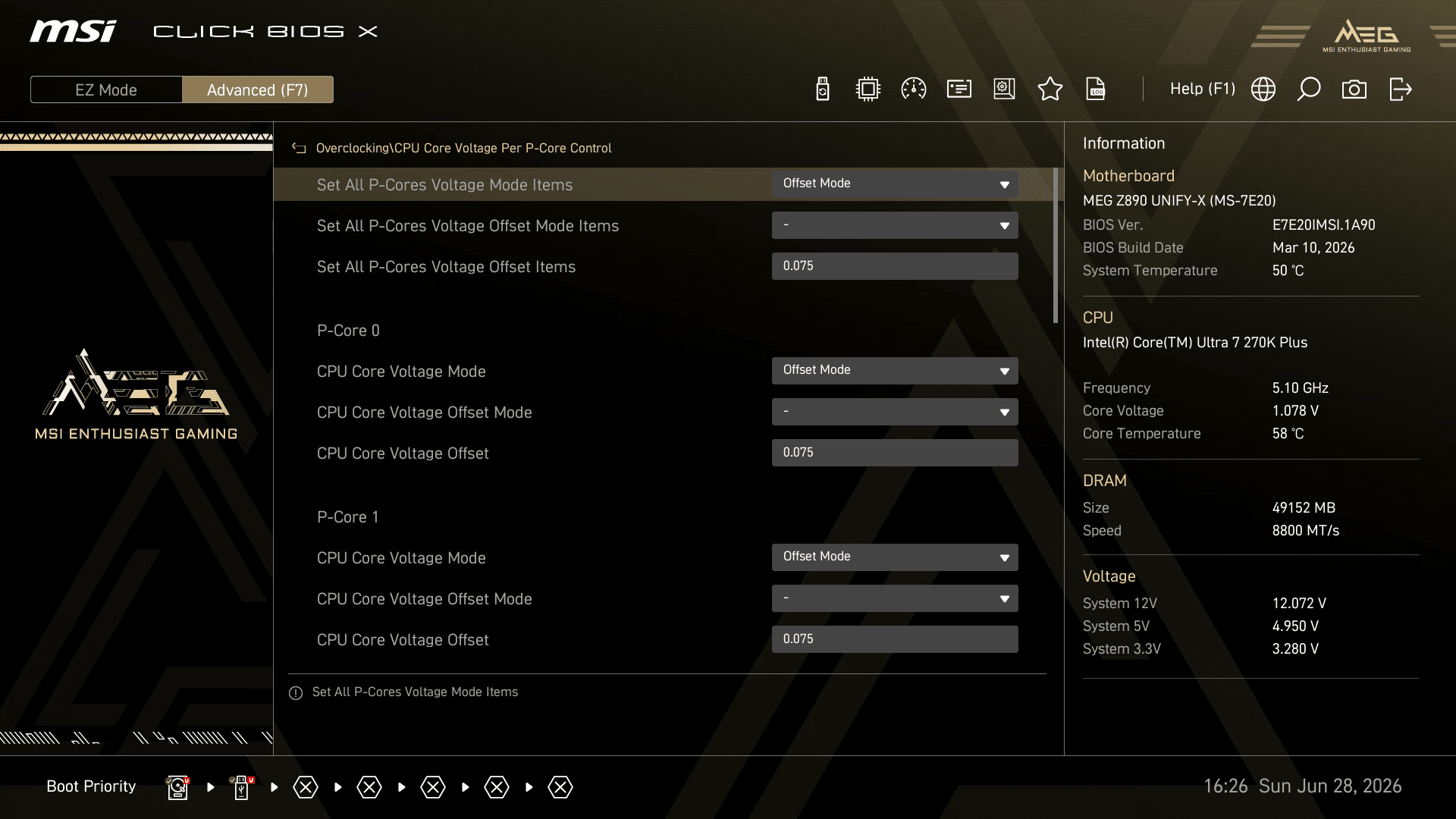Click the System 5V value 4.950 V

(x=1295, y=626)
